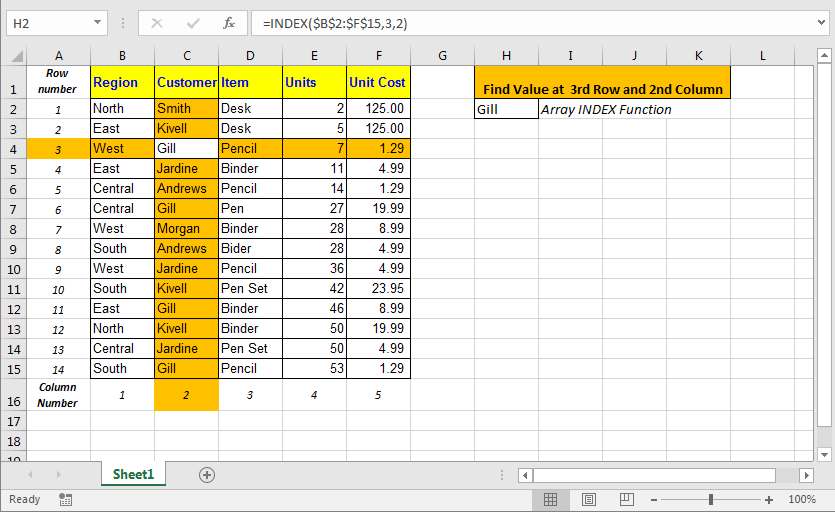Switch to Normal view icon
The image size is (835, 512).
(550, 500)
